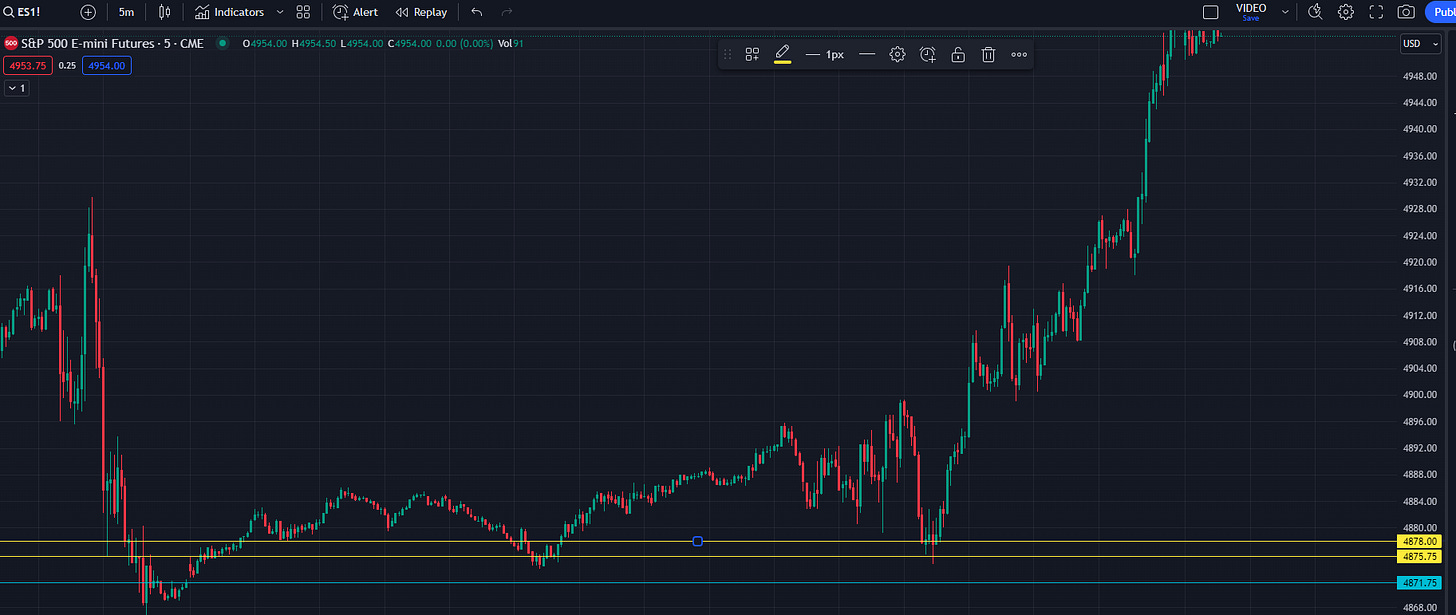Click the blue 4954.00 buy price button
Screen dimensions: 1456x615
pyautogui.click(x=107, y=65)
